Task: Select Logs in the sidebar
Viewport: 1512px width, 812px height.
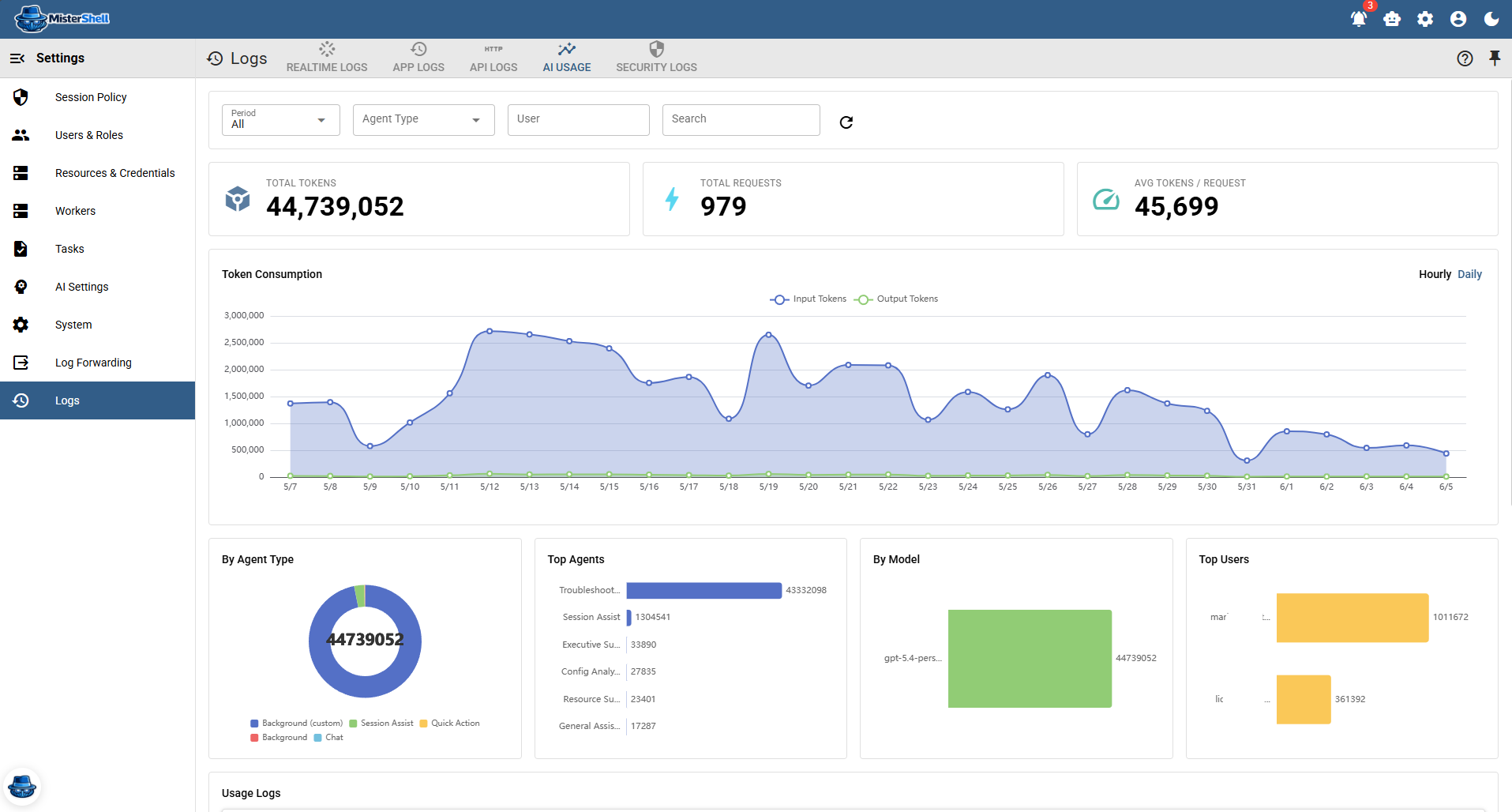Action: click(98, 400)
